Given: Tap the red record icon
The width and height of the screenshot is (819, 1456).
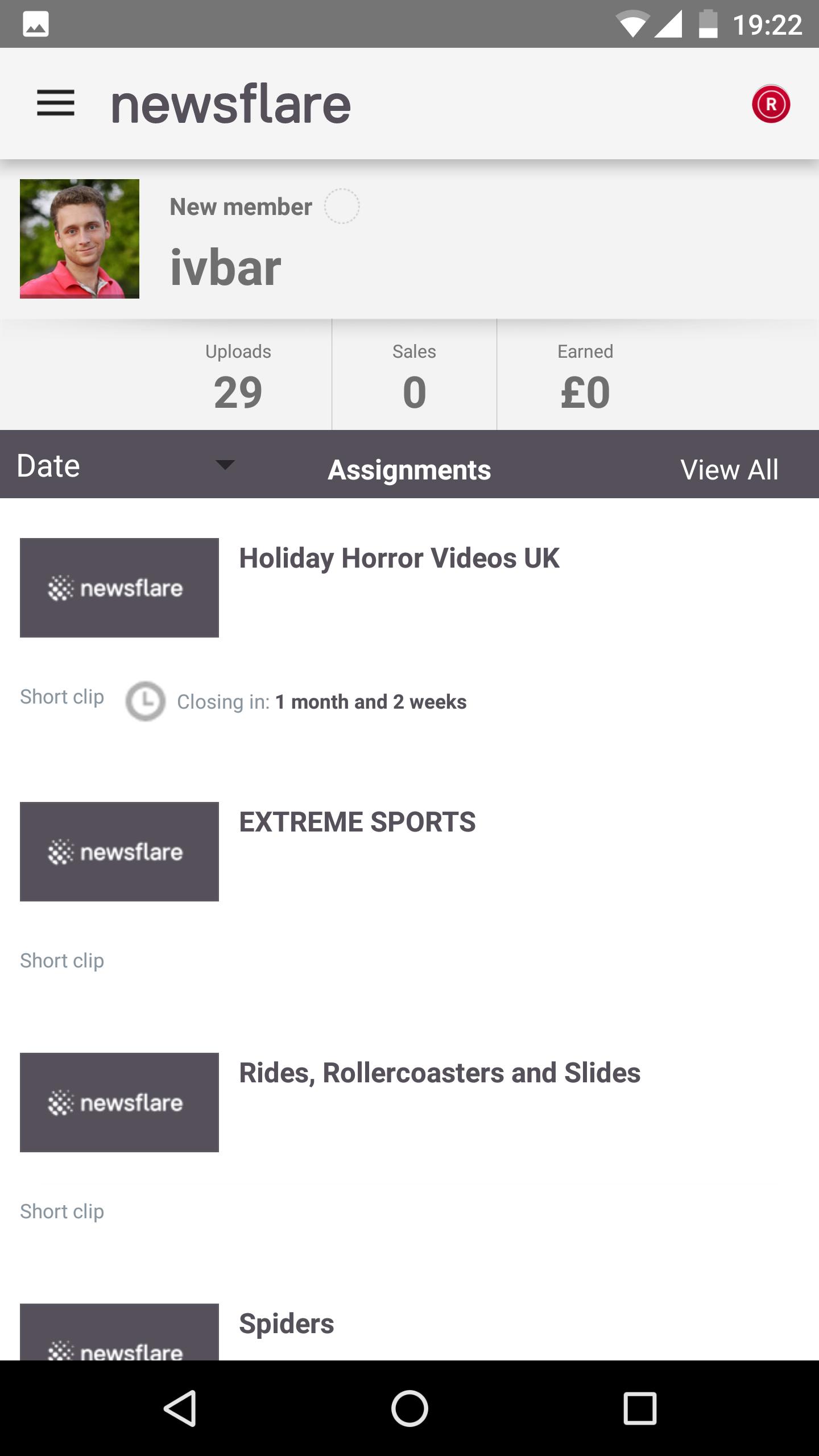Looking at the screenshot, I should [x=771, y=104].
